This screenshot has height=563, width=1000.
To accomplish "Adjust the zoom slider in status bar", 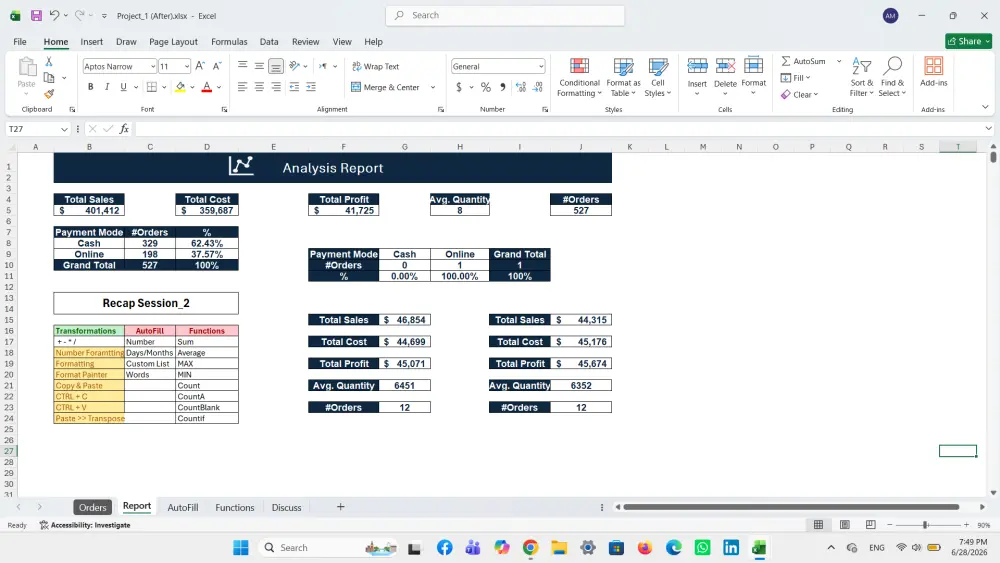I will [x=925, y=525].
